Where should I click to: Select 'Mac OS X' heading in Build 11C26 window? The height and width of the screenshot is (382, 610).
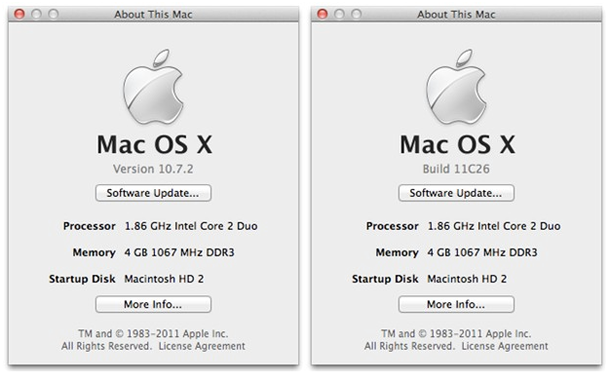458,144
